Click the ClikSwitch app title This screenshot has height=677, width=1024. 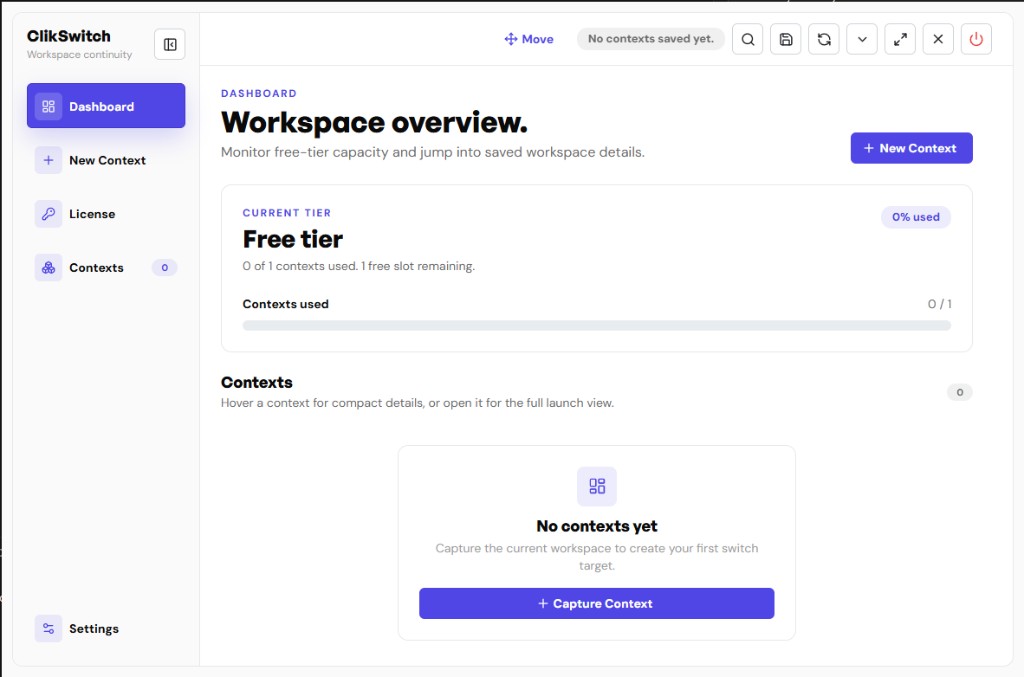coord(69,36)
